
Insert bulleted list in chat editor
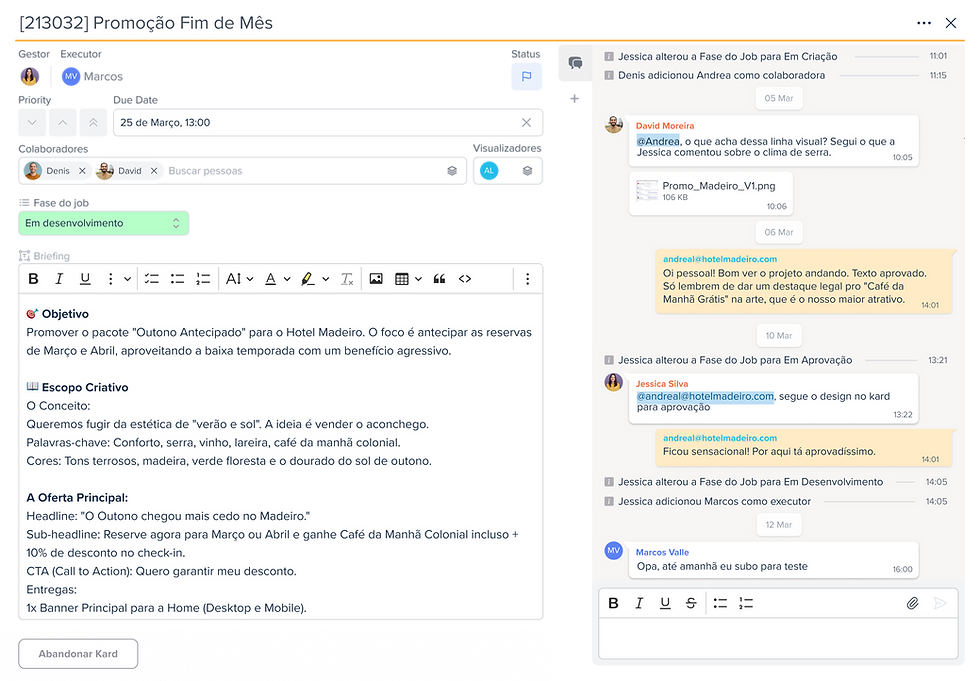[x=720, y=603]
